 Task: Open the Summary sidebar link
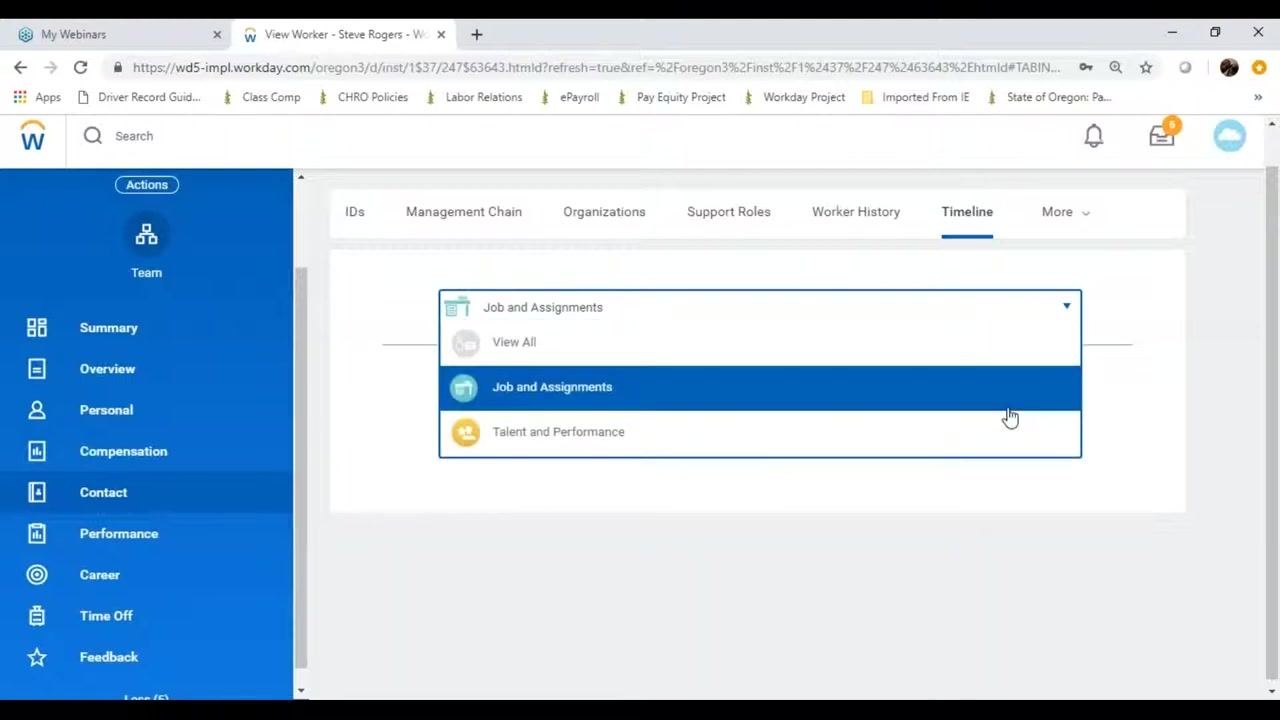[x=108, y=328]
